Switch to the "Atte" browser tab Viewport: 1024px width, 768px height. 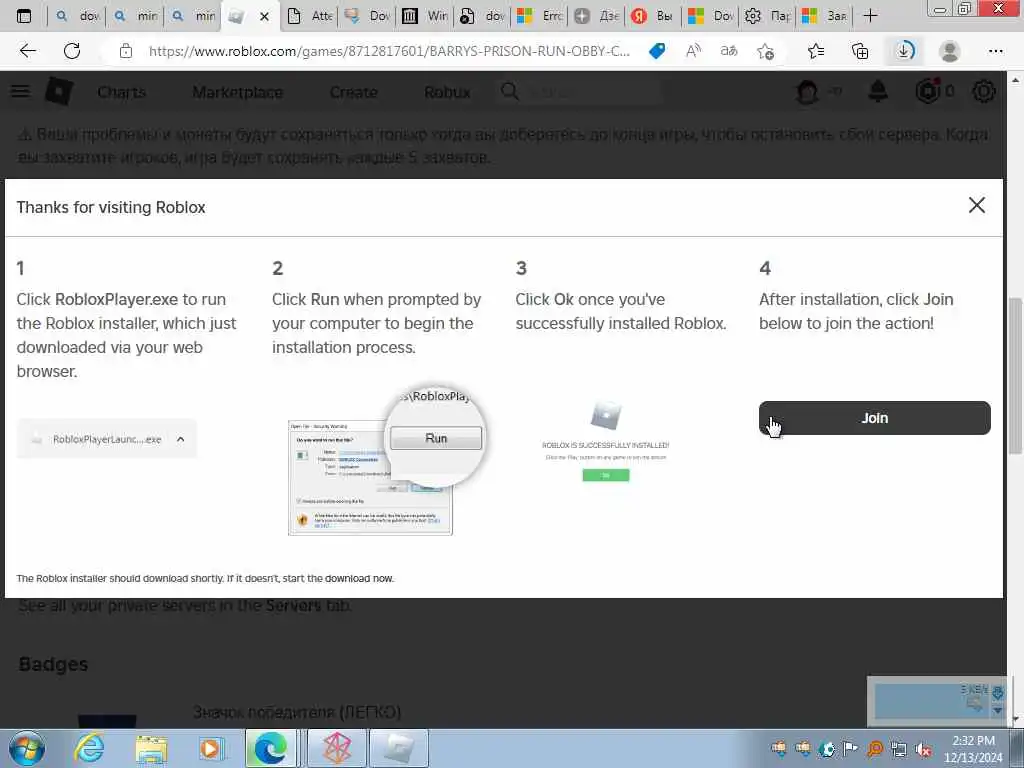click(x=310, y=16)
